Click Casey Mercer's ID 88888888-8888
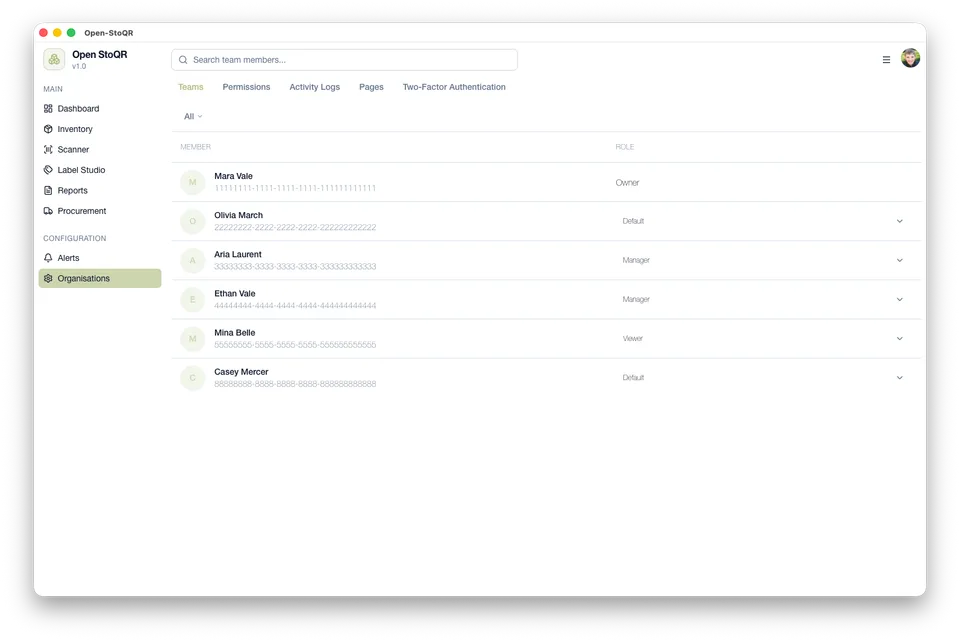 point(295,384)
